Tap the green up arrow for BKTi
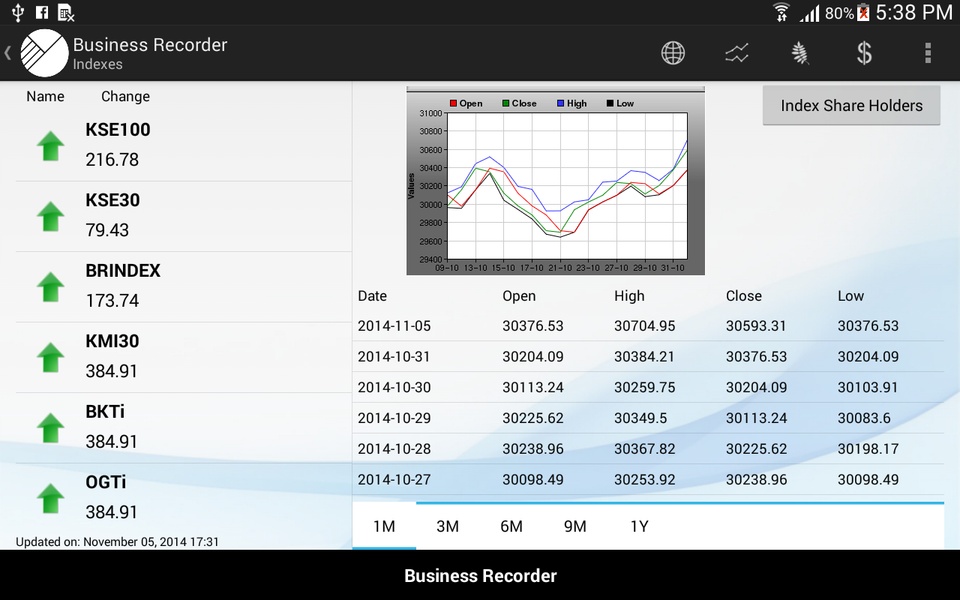 tap(50, 427)
